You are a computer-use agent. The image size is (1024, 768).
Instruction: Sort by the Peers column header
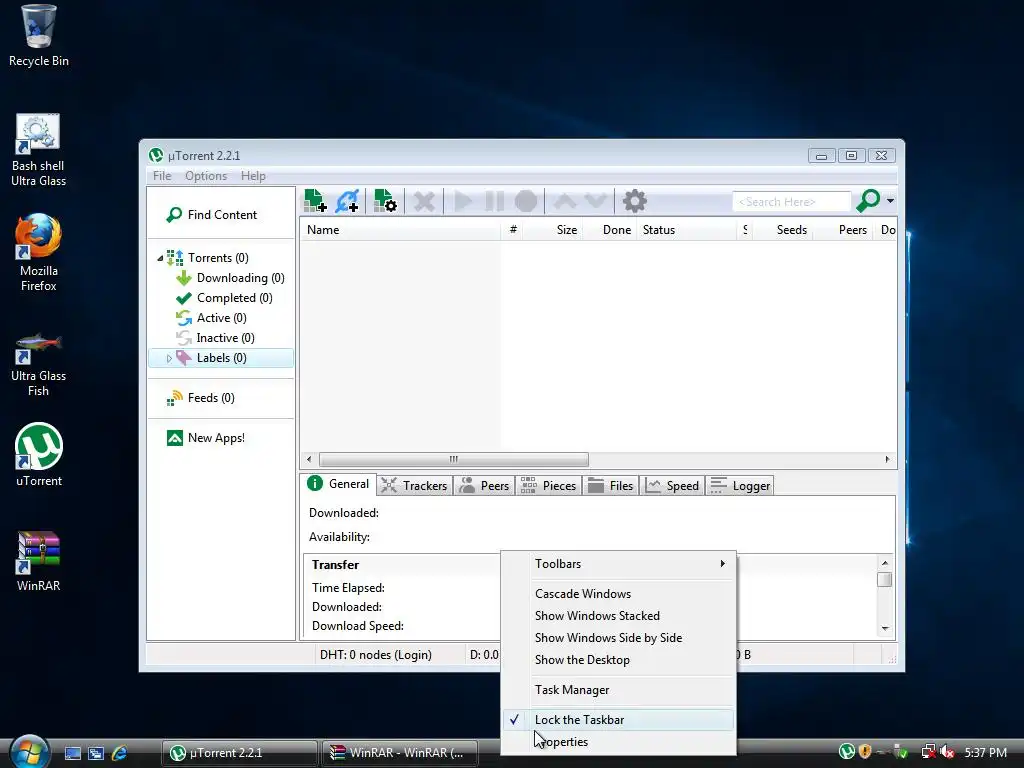tap(842, 230)
